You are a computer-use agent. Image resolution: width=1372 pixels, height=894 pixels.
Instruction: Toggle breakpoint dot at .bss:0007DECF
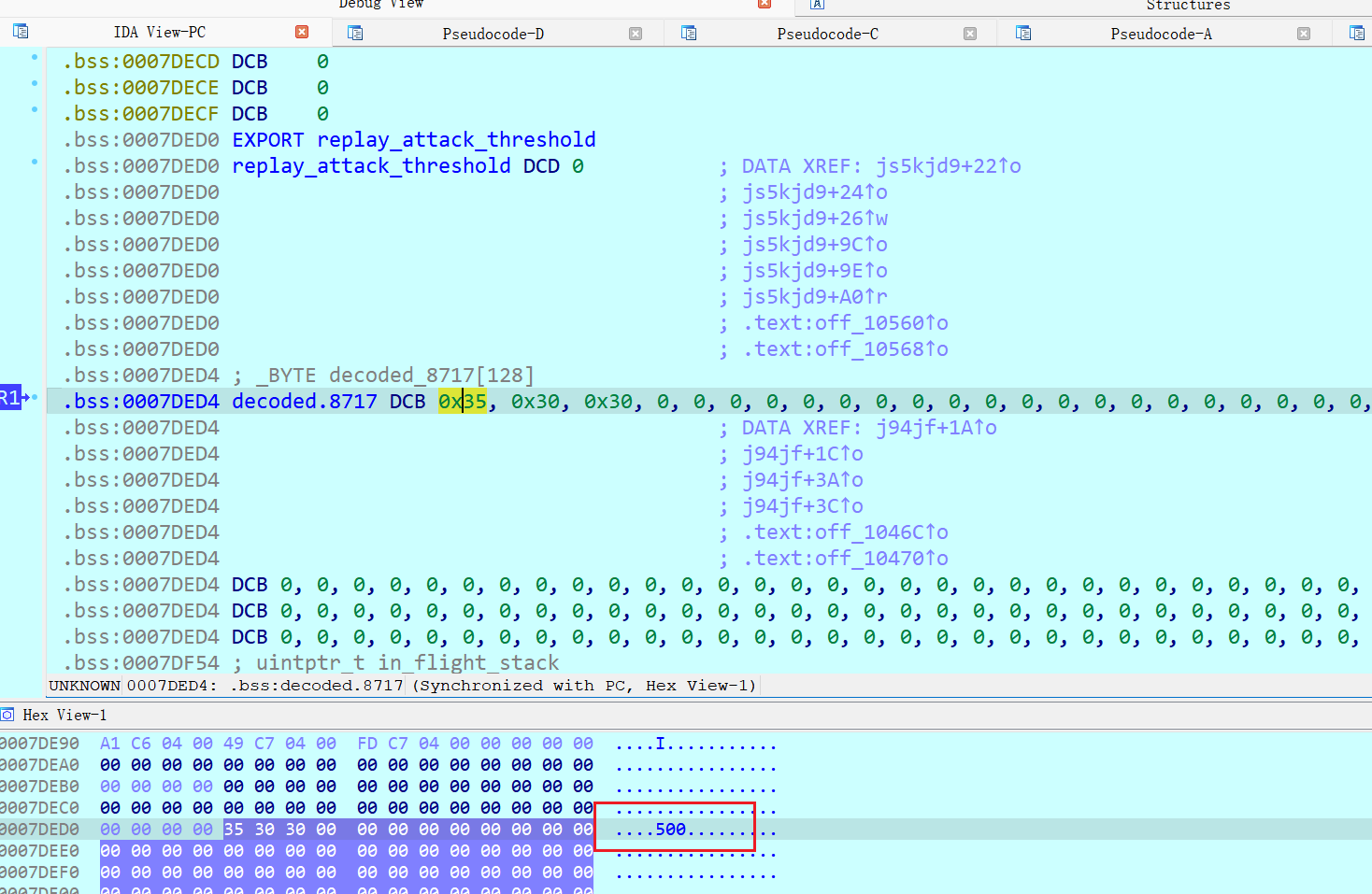tap(35, 109)
